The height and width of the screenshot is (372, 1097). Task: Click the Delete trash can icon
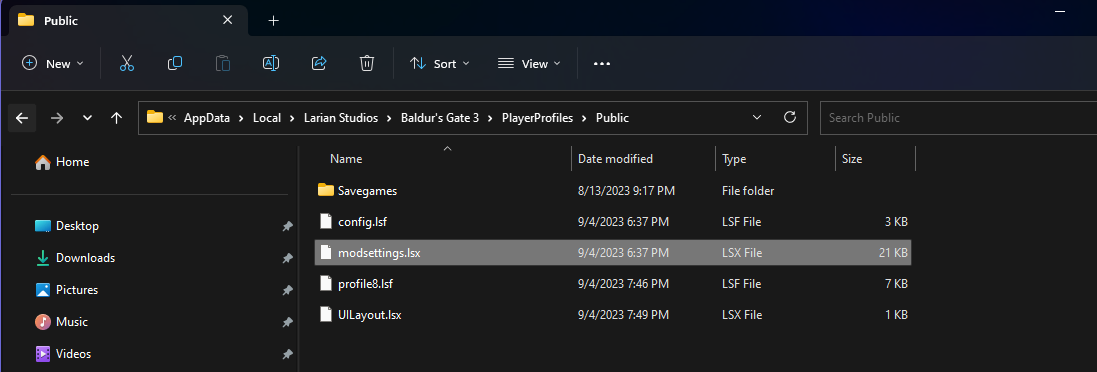(367, 64)
